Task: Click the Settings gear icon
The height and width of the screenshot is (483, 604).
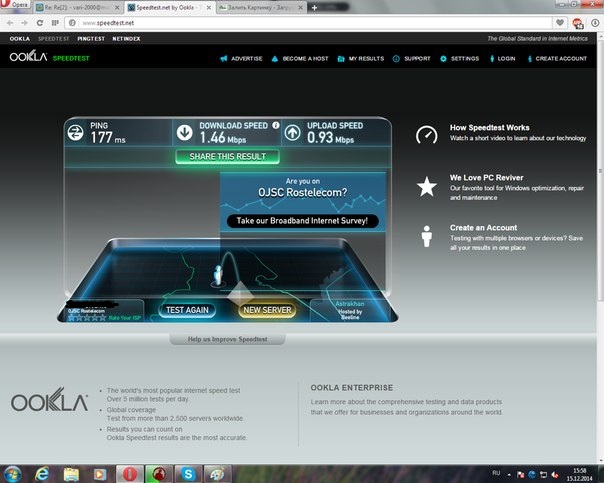Action: (443, 59)
